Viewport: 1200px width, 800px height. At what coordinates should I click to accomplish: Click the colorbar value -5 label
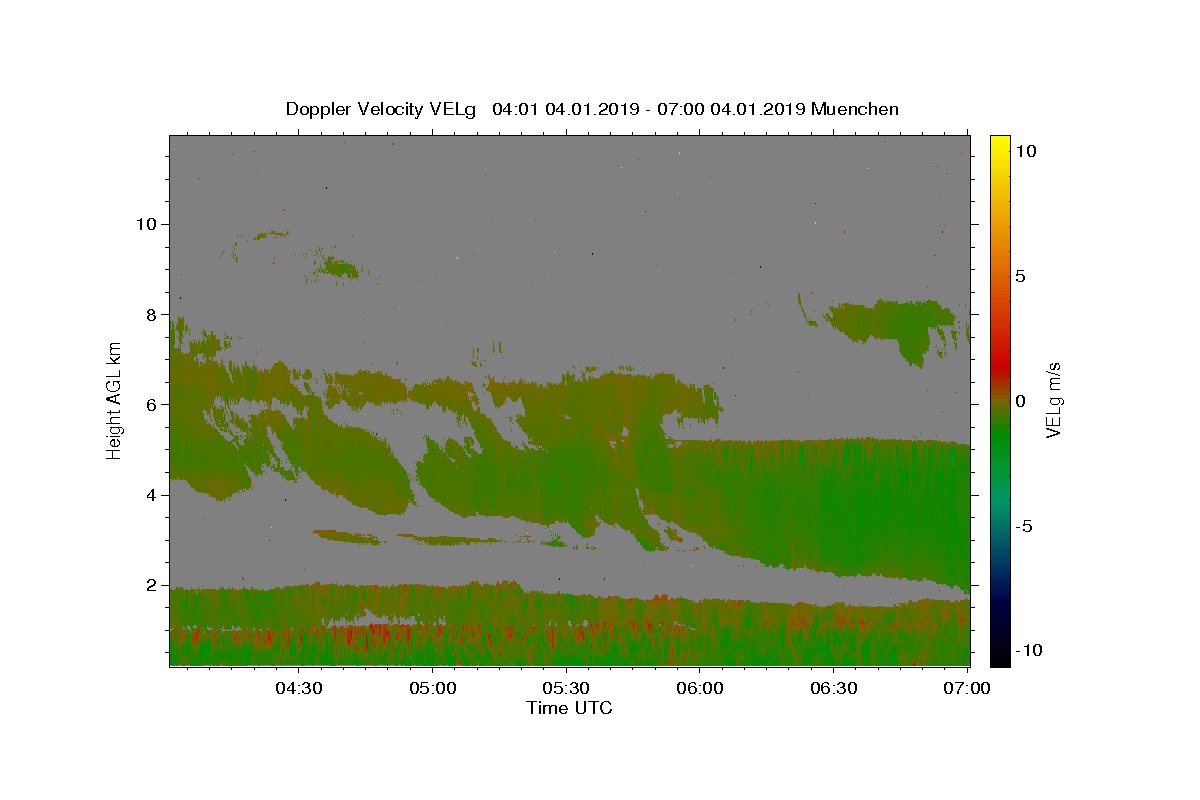pos(1024,526)
